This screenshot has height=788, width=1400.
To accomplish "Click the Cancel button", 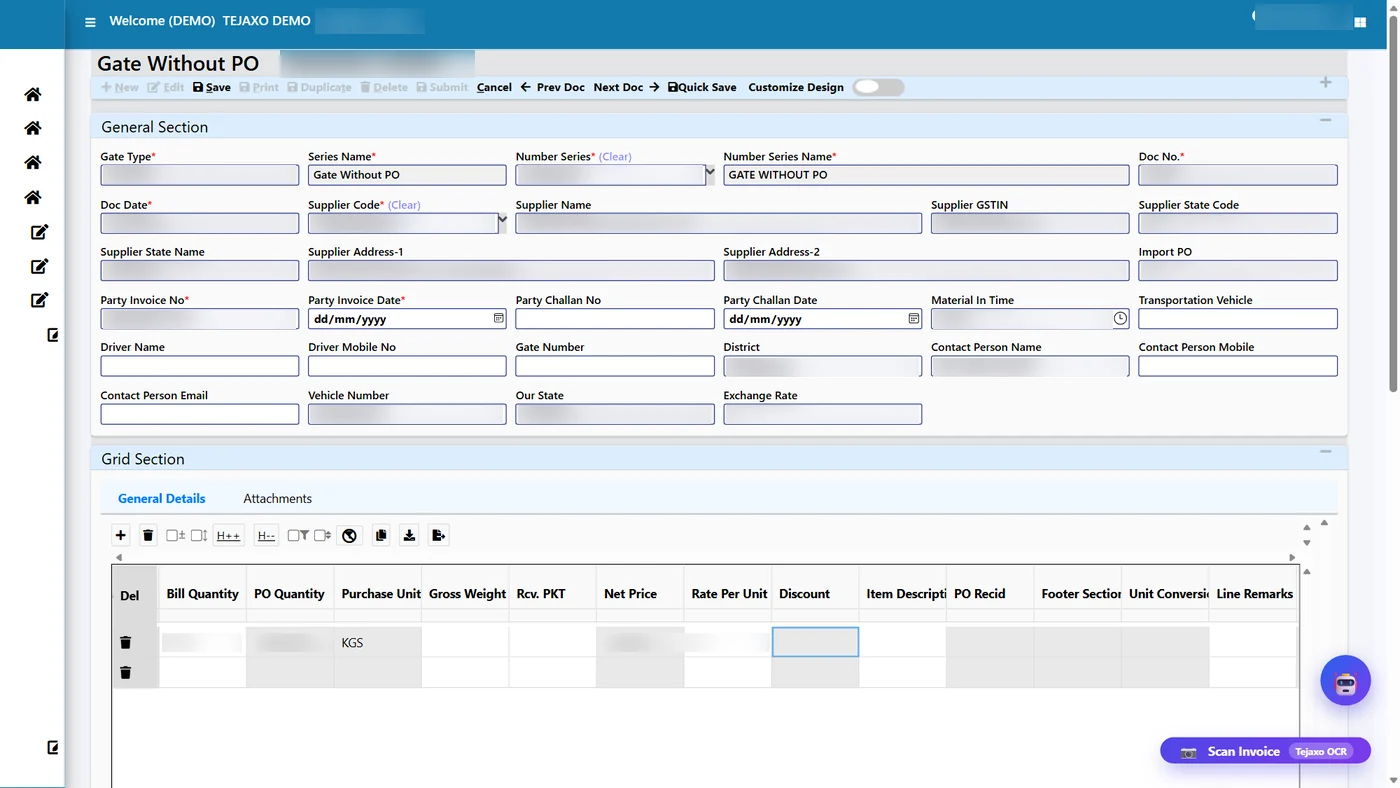I will point(494,87).
